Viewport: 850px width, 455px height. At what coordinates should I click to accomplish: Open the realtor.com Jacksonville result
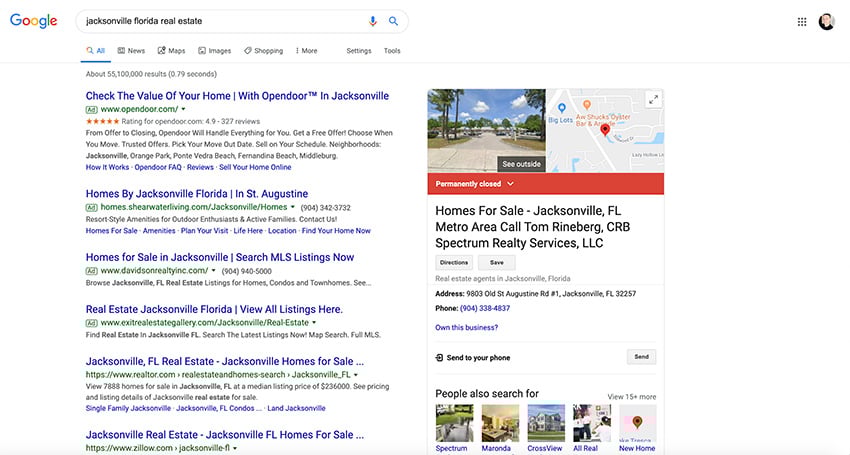tap(224, 361)
